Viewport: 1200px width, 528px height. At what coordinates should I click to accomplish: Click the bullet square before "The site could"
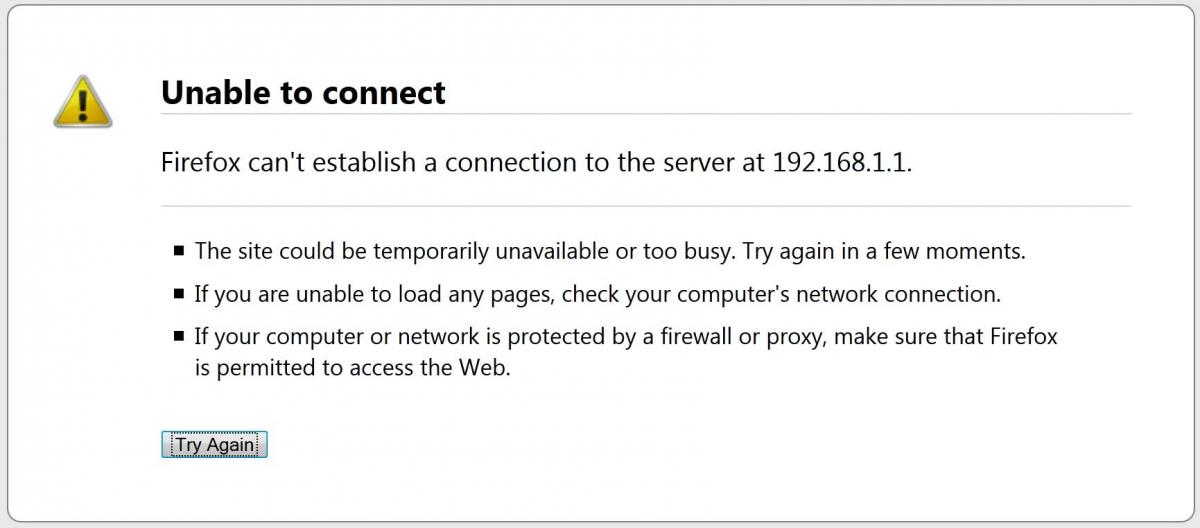(x=178, y=251)
